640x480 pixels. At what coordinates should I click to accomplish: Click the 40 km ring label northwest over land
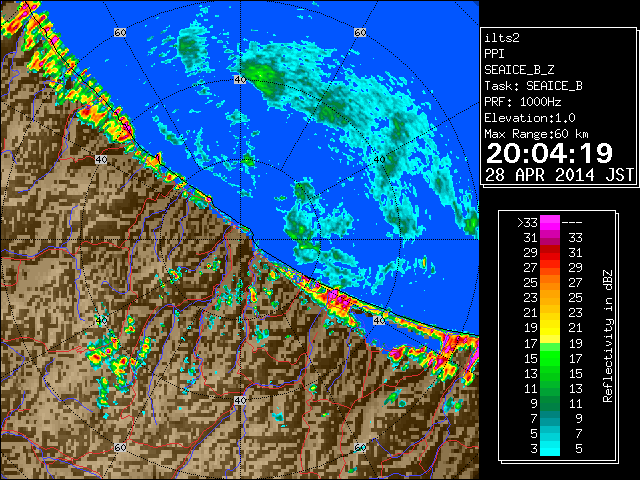coord(101,159)
